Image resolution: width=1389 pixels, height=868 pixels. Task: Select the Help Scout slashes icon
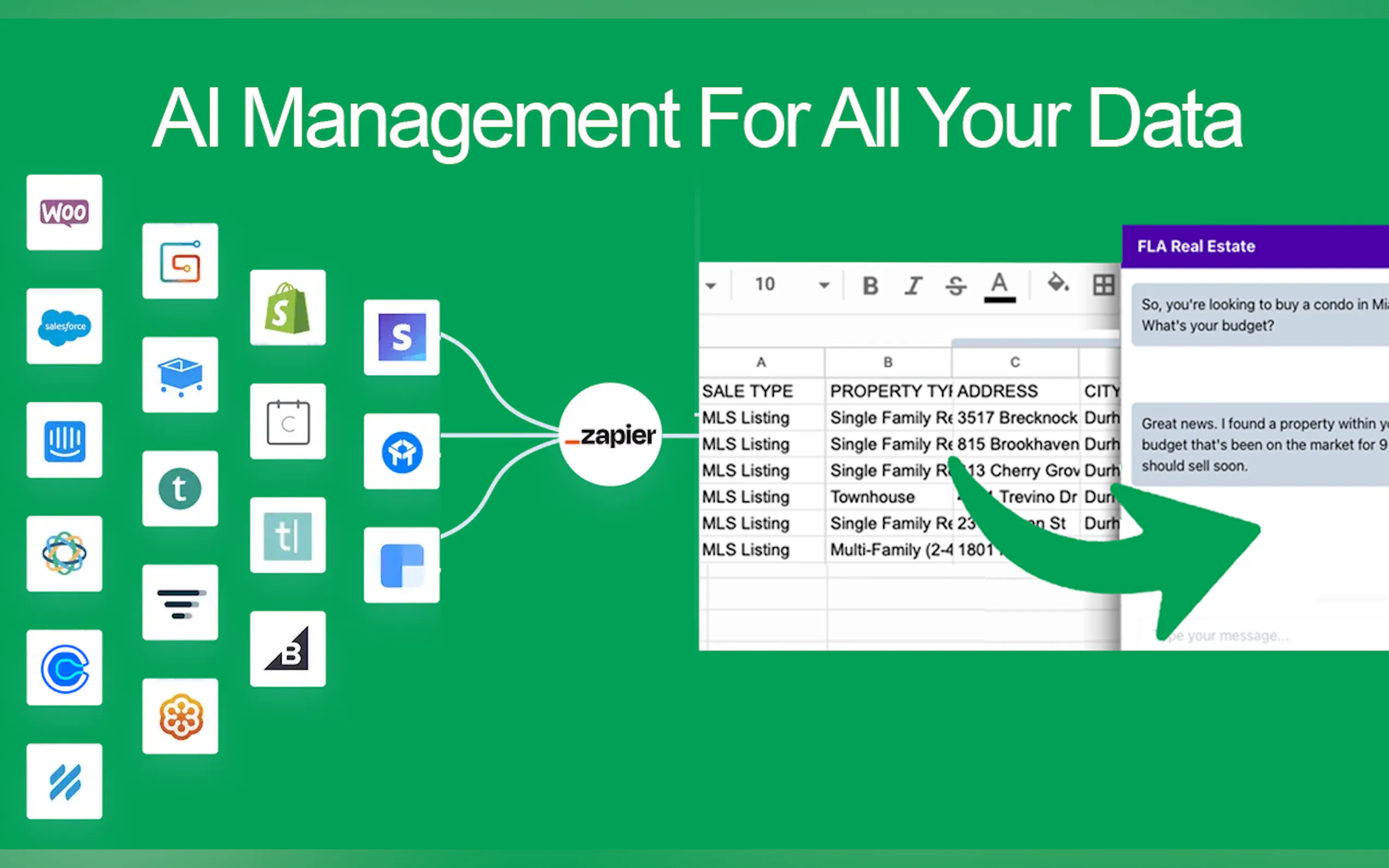coord(65,781)
